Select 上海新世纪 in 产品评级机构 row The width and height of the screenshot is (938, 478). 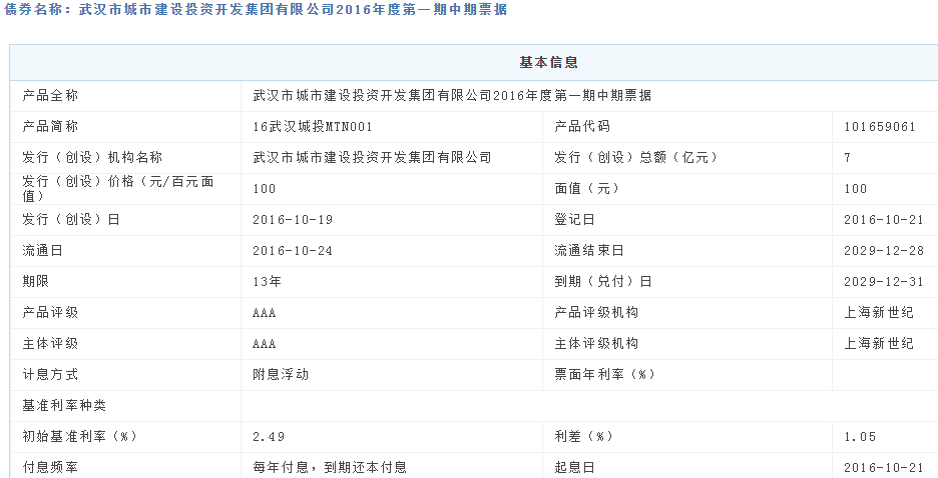click(x=879, y=313)
